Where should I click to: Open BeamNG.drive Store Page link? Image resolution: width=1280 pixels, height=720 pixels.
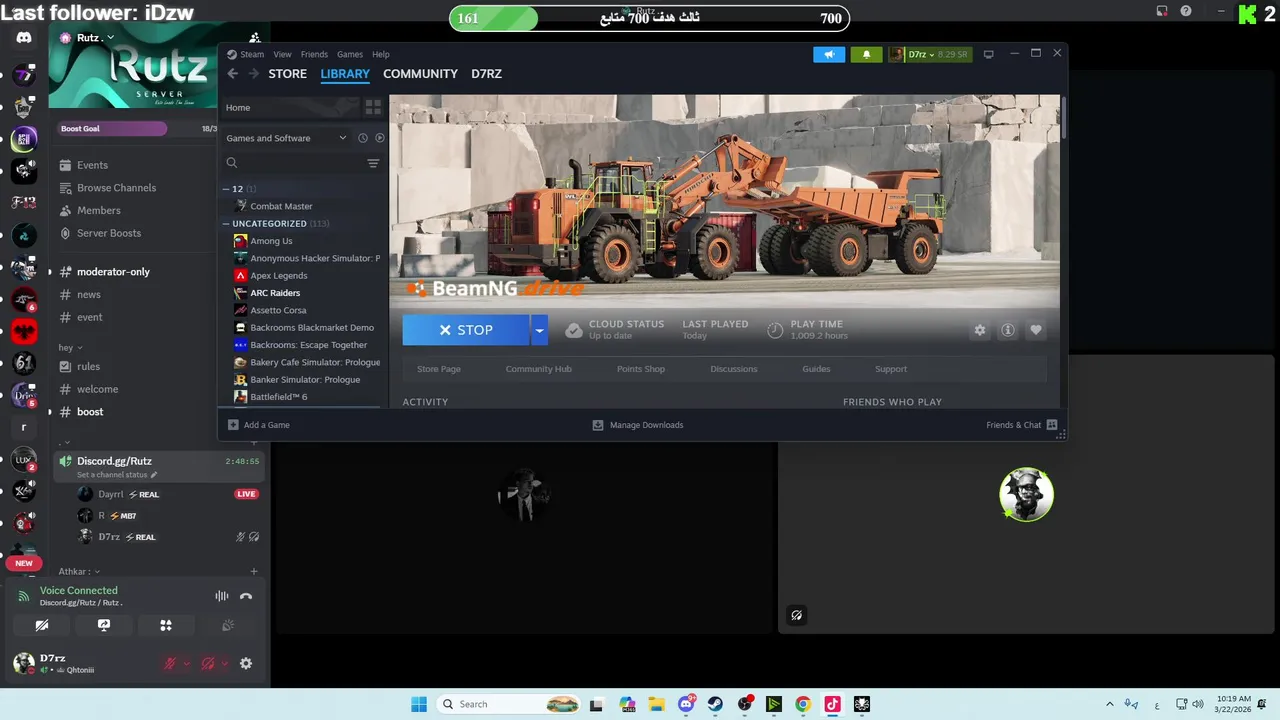[x=439, y=369]
